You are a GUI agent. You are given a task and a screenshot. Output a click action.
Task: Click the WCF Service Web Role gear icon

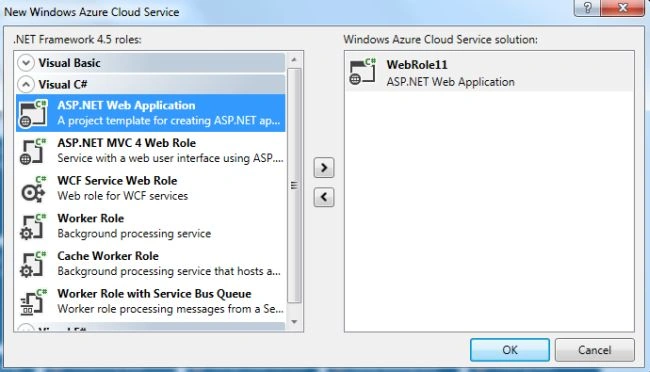[x=33, y=189]
